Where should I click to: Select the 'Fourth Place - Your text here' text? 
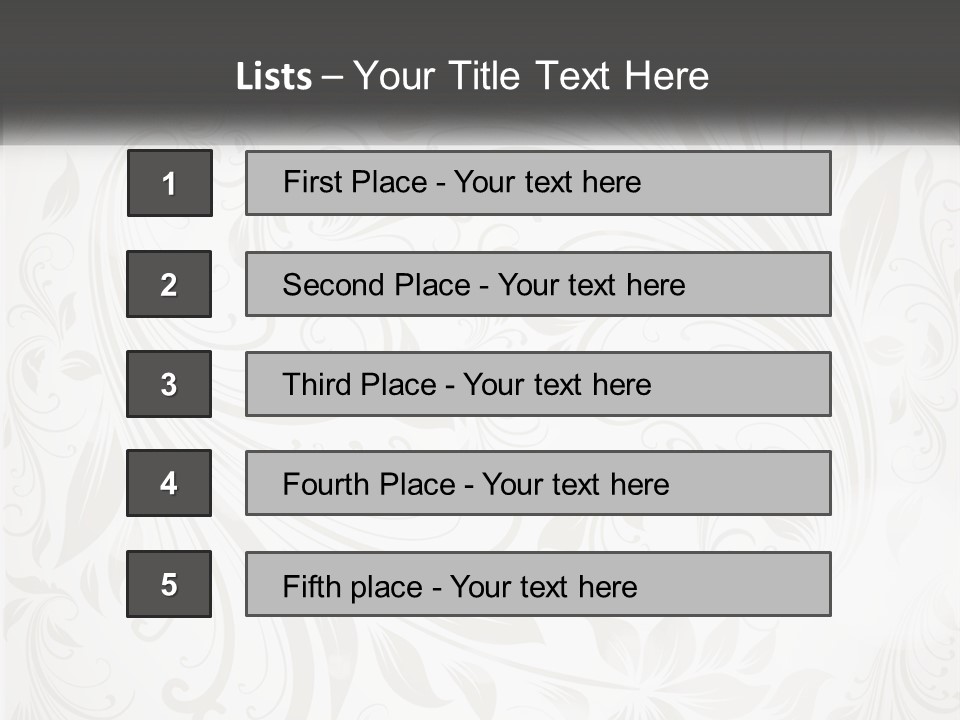click(x=476, y=485)
